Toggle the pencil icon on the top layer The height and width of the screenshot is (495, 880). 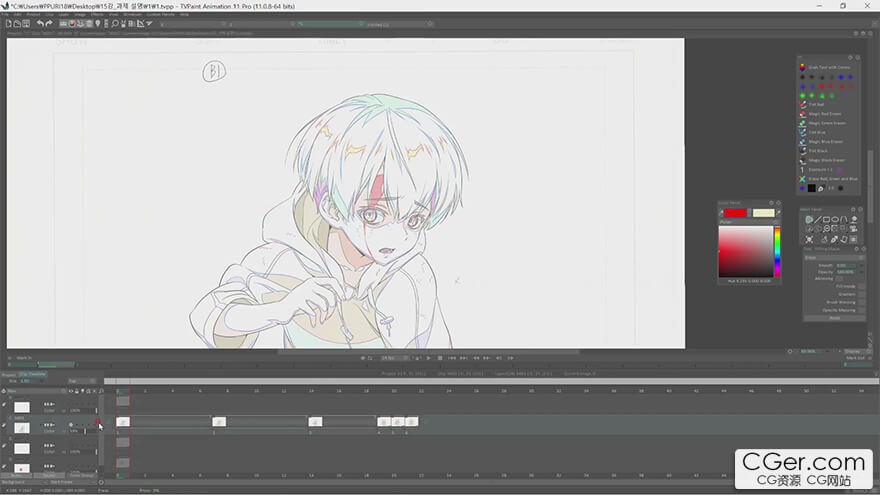coord(4,405)
